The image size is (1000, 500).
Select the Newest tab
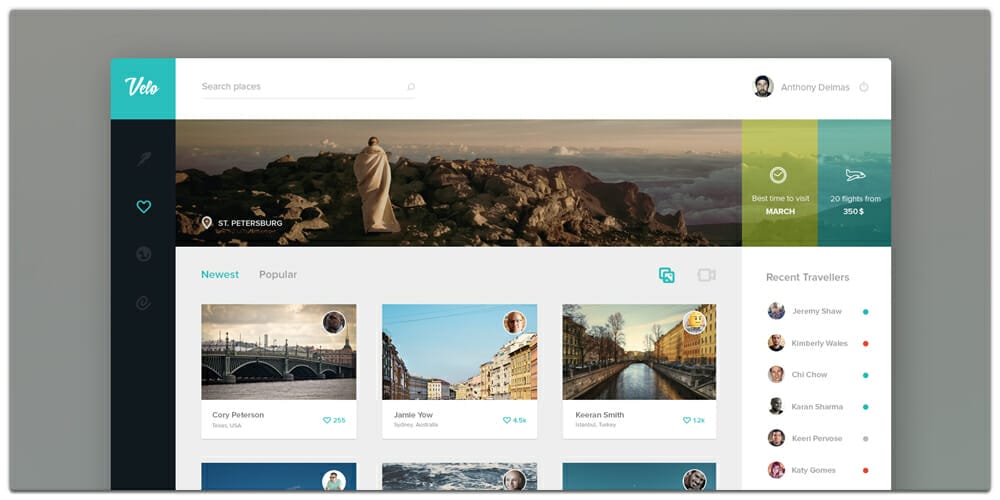(x=220, y=275)
